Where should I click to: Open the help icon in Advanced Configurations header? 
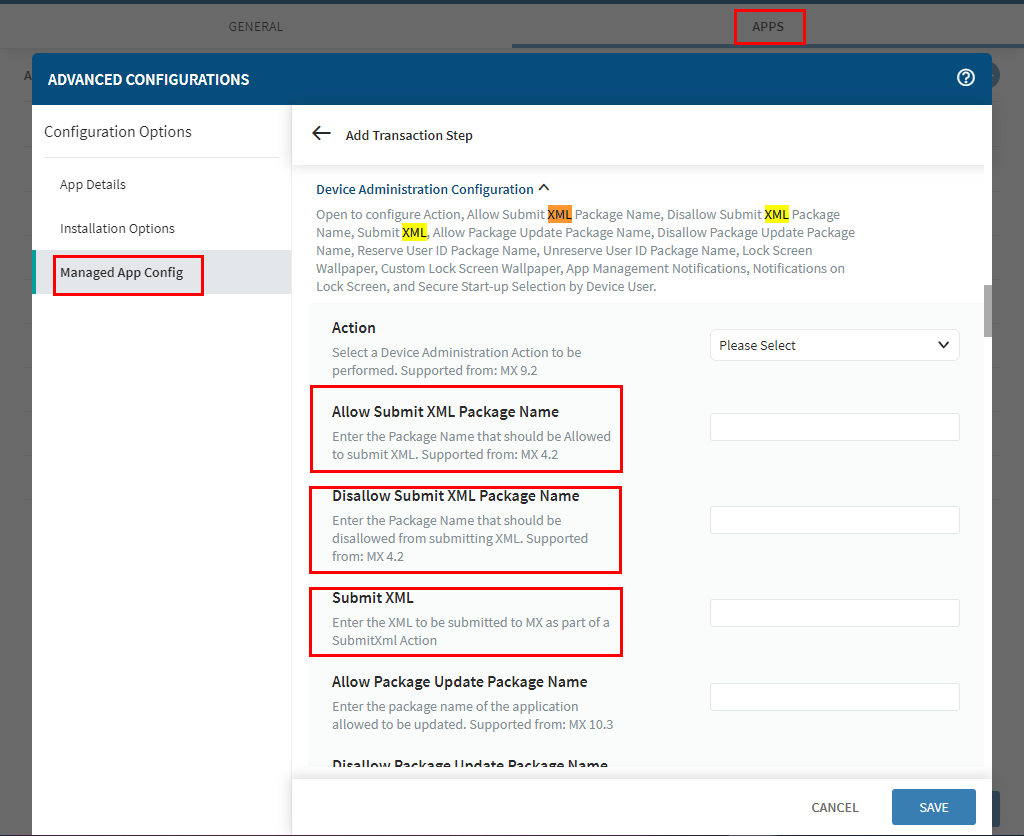click(x=965, y=78)
